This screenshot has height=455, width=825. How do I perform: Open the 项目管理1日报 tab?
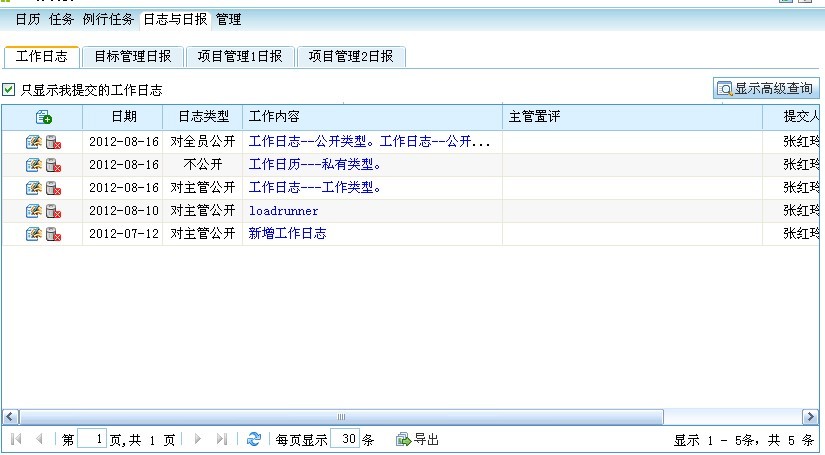pos(240,57)
